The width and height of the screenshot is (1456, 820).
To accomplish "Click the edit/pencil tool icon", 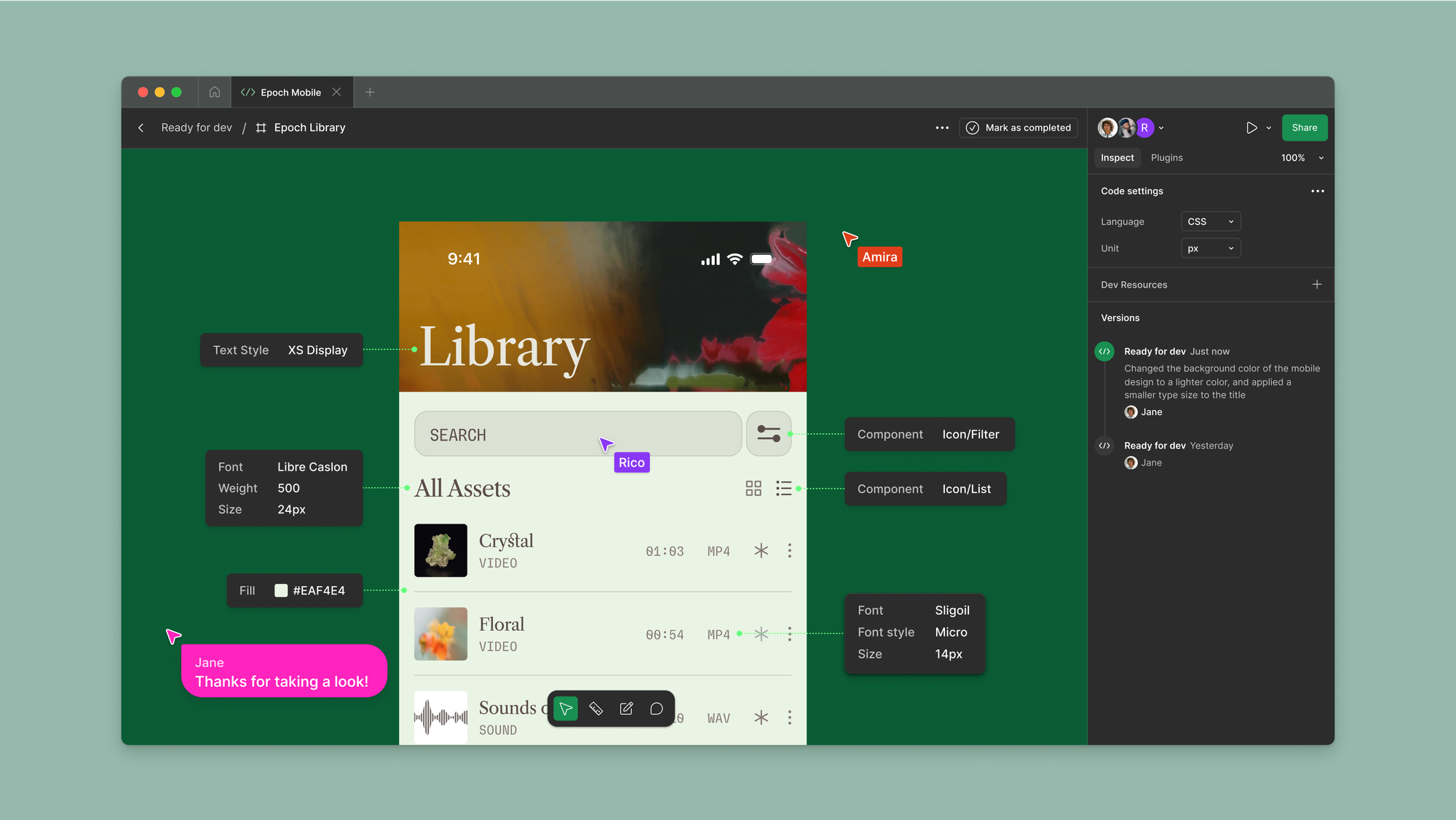I will click(x=627, y=709).
